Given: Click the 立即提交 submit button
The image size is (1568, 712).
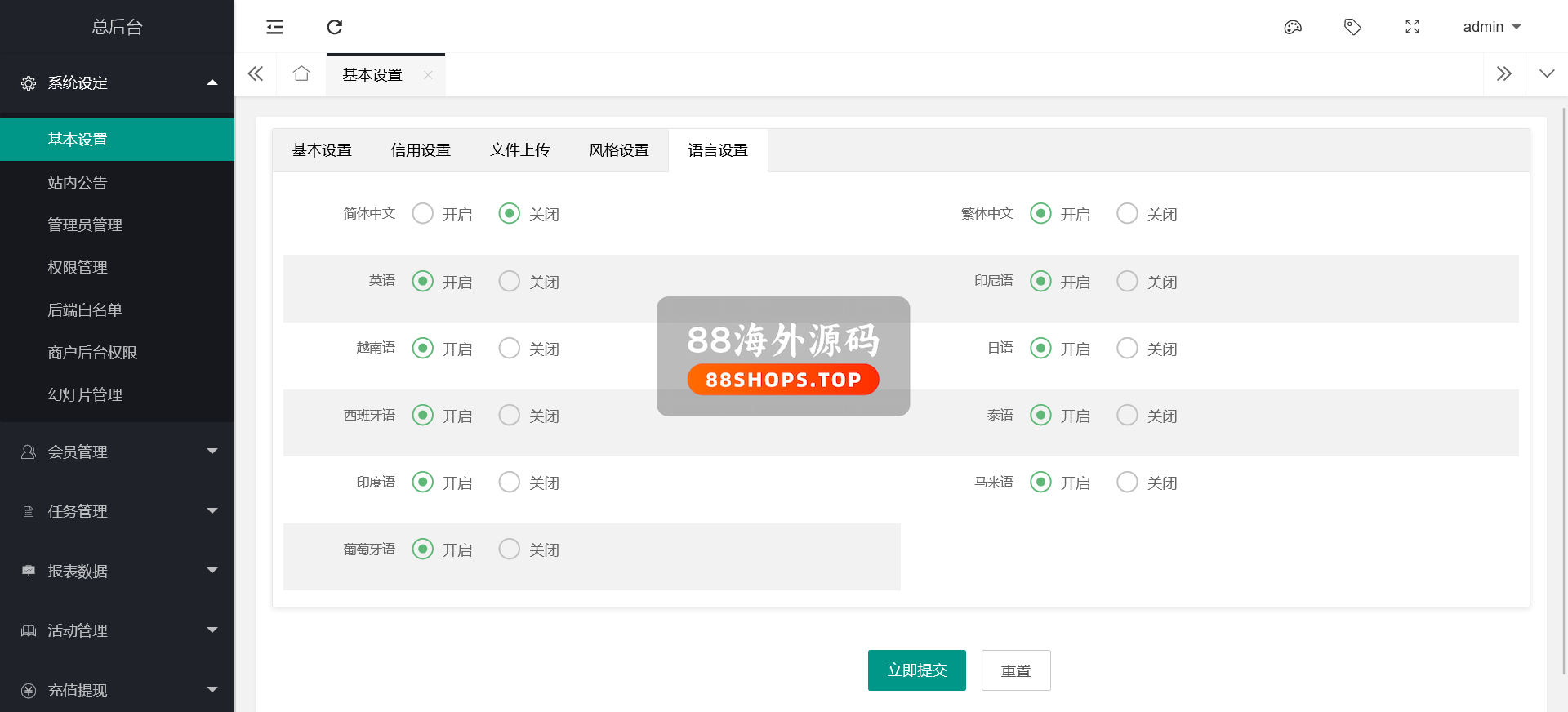Looking at the screenshot, I should coord(916,670).
